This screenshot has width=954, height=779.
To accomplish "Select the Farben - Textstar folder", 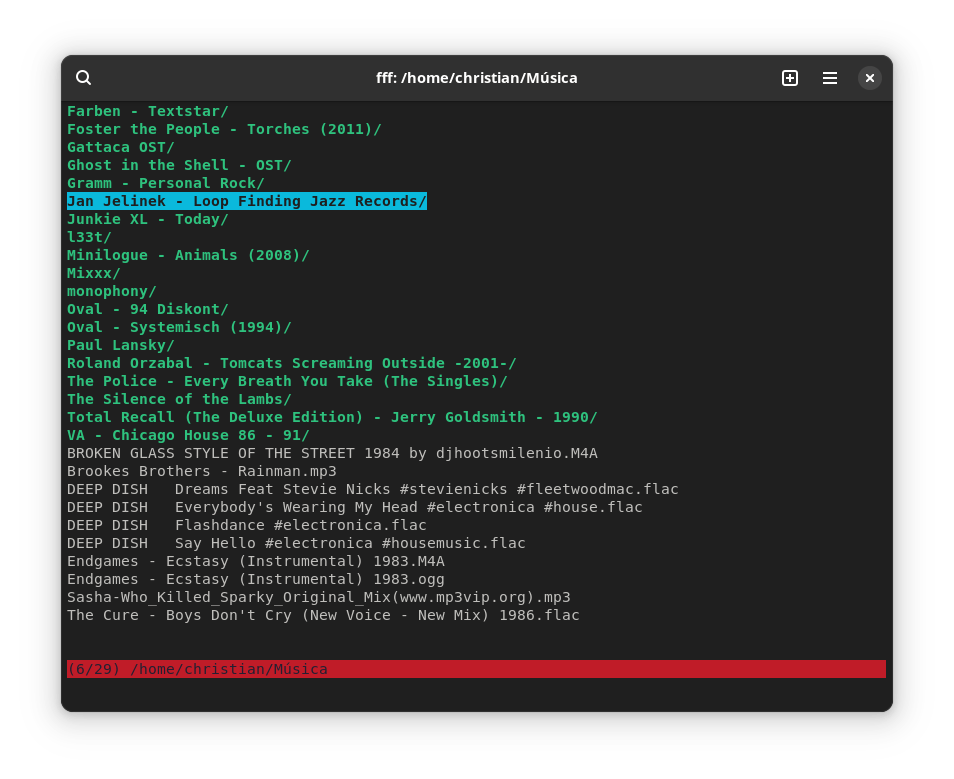I will tap(148, 111).
